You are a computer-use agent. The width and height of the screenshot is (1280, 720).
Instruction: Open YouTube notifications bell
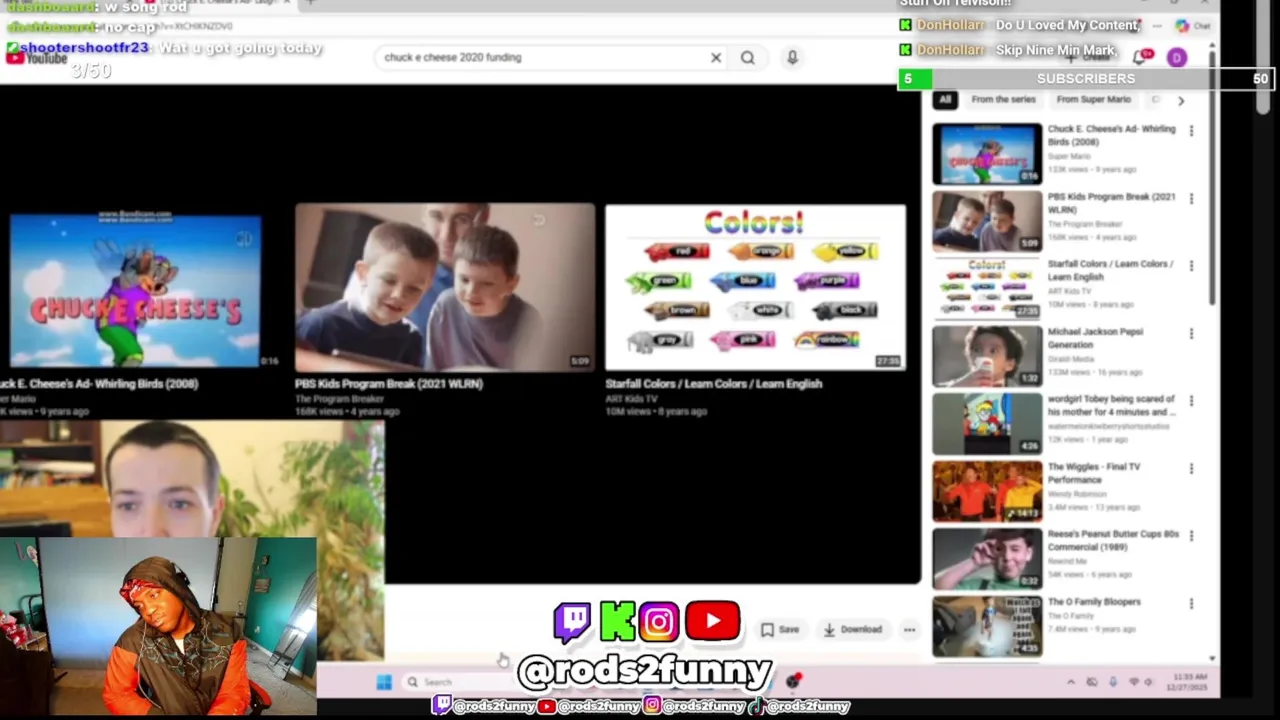pyautogui.click(x=1141, y=58)
